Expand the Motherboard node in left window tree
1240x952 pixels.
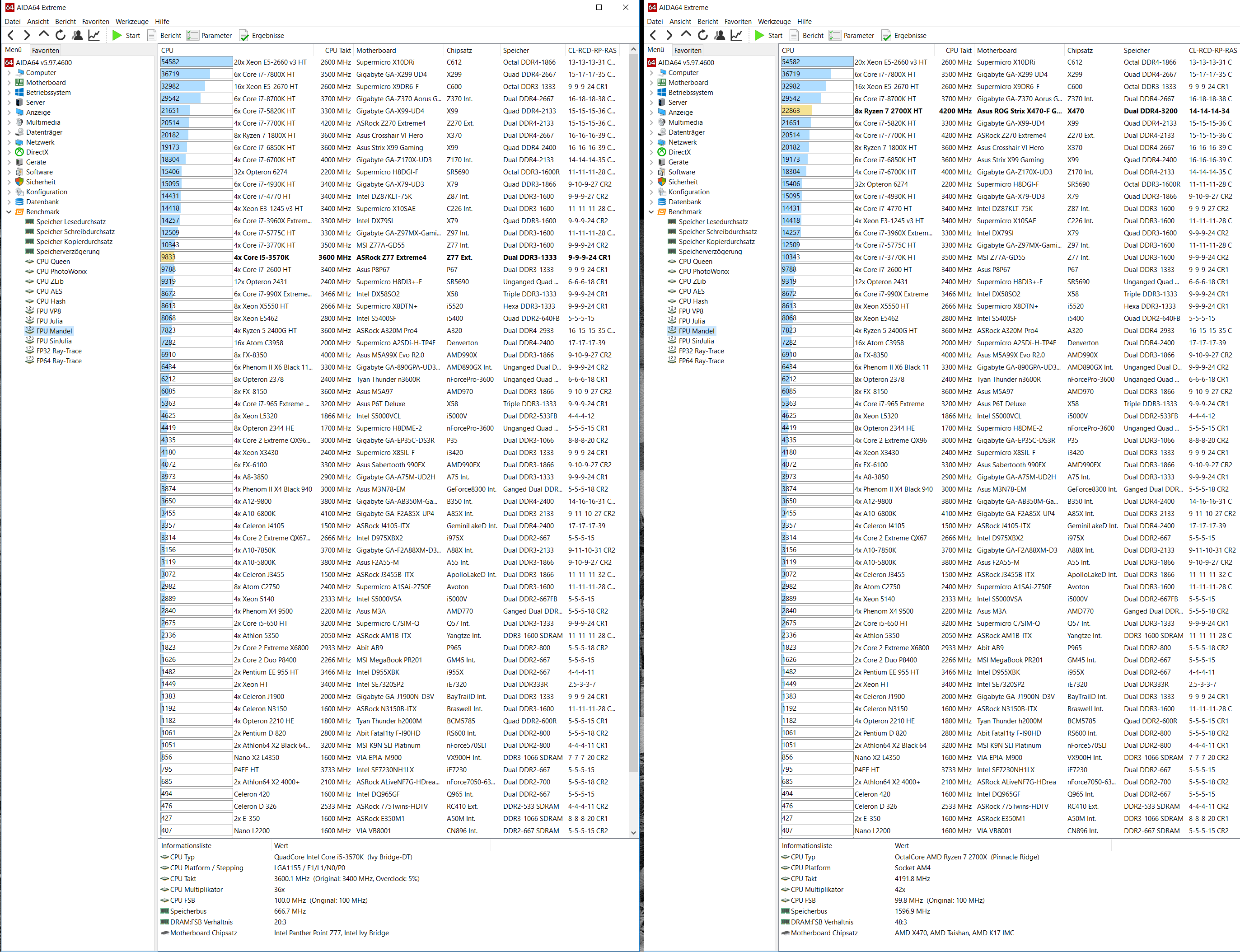(9, 83)
